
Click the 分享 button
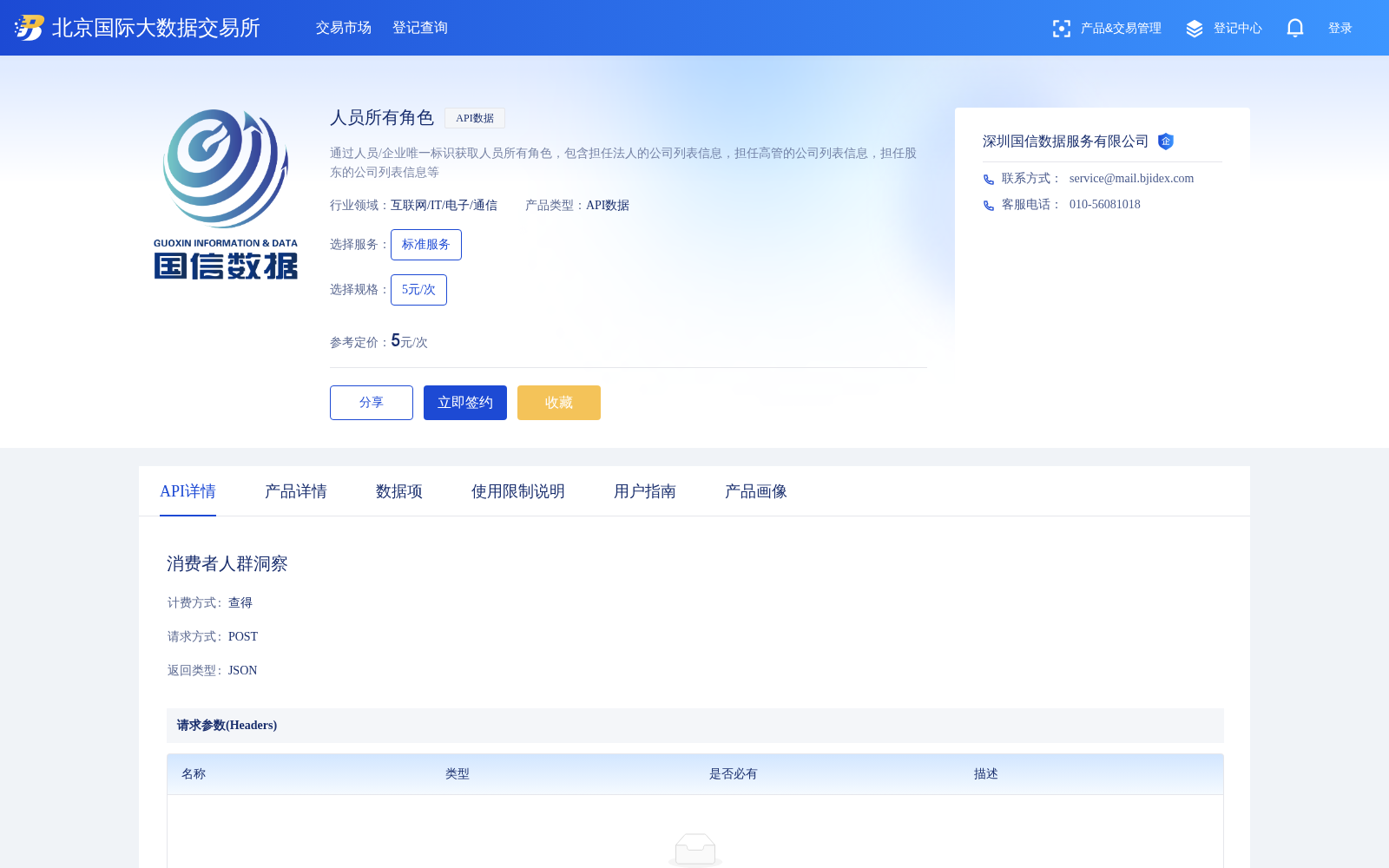(372, 403)
